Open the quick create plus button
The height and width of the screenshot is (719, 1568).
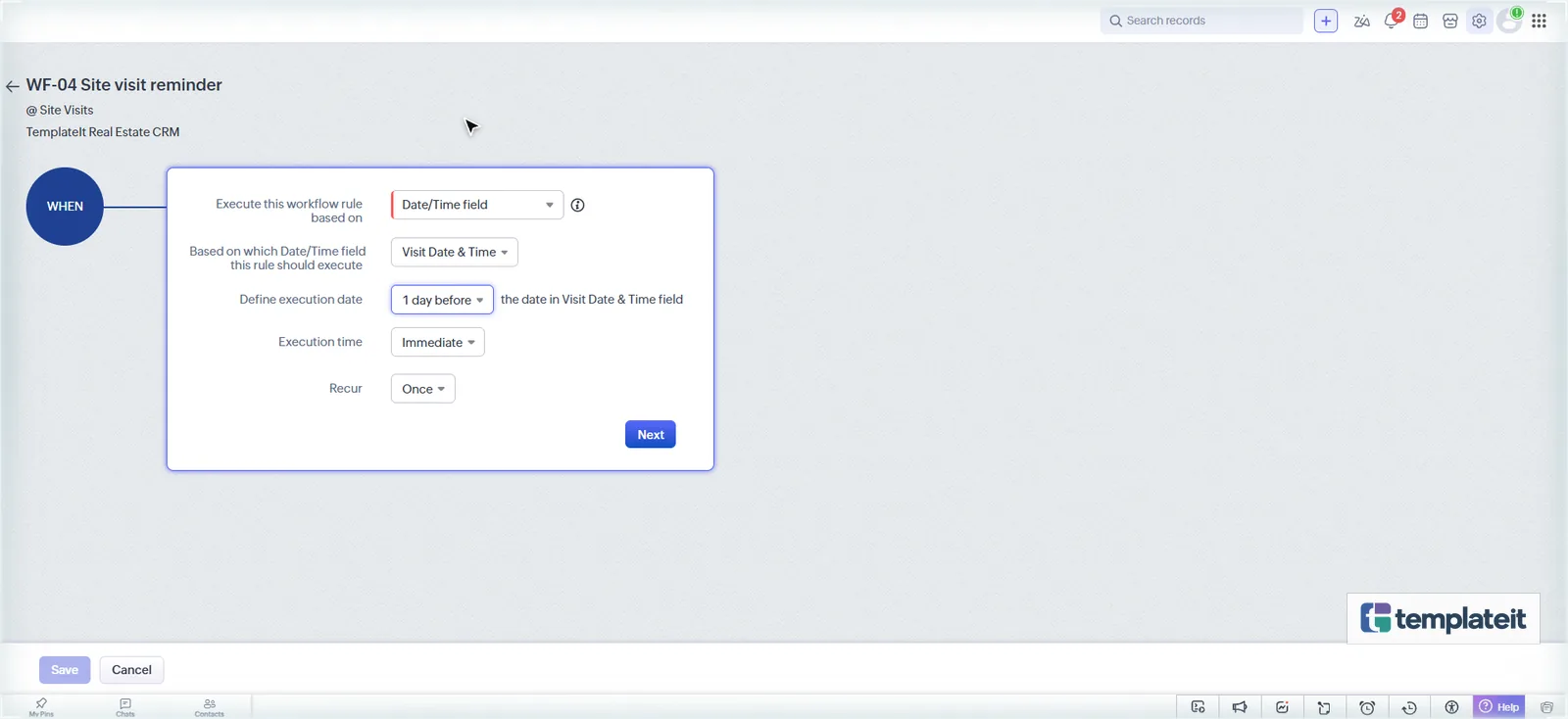coord(1326,21)
